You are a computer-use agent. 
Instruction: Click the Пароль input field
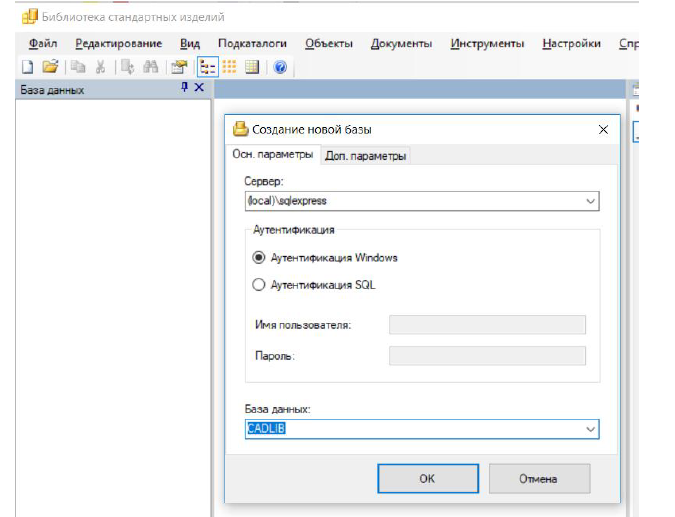487,356
